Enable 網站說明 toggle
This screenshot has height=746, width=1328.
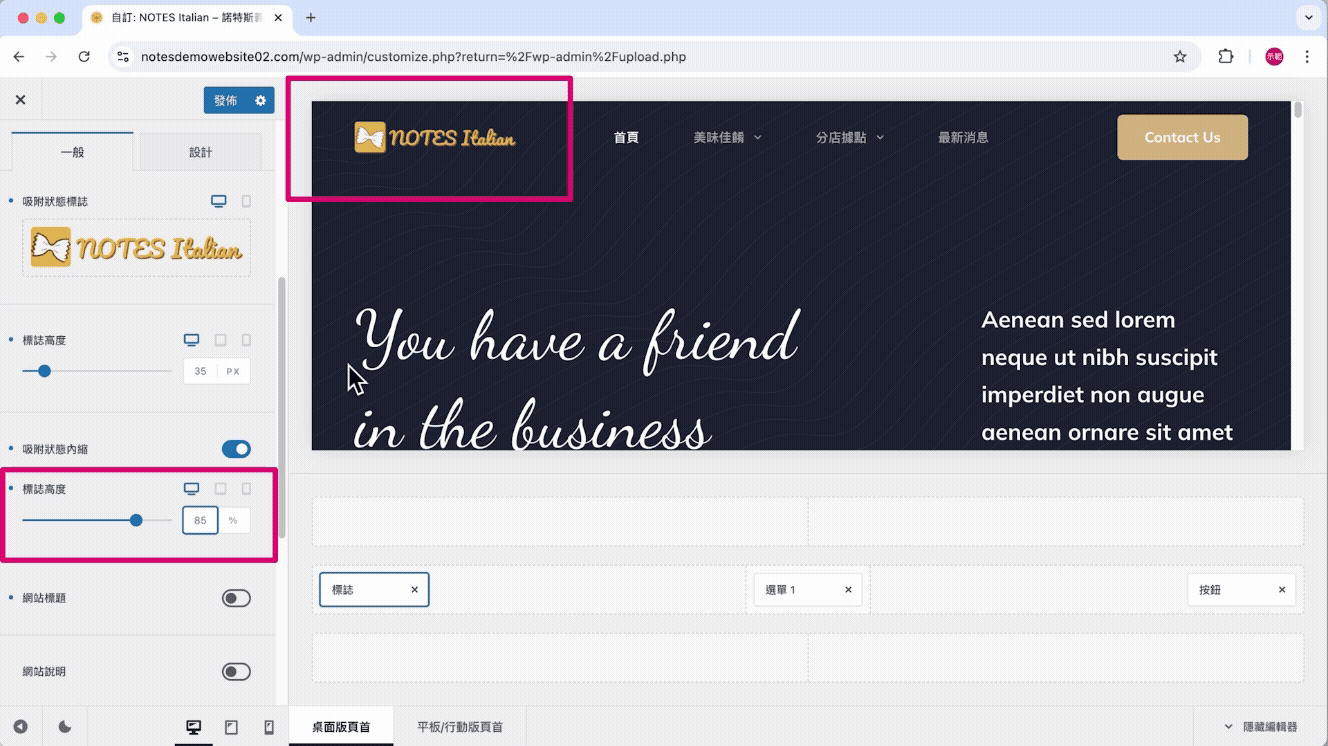pyautogui.click(x=236, y=672)
